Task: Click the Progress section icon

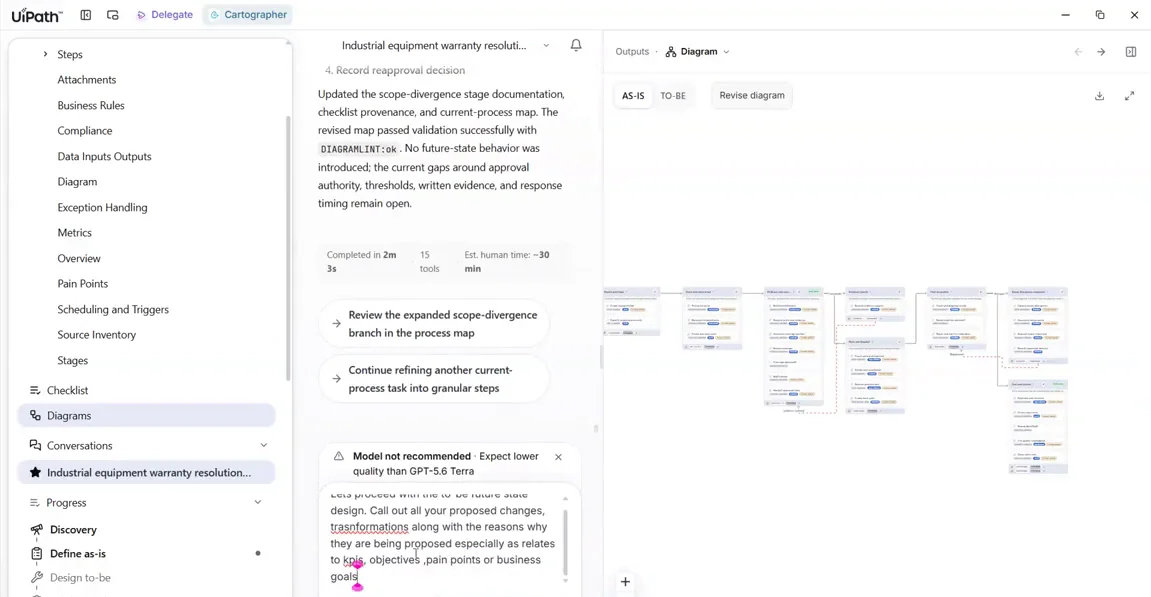Action: coord(35,502)
